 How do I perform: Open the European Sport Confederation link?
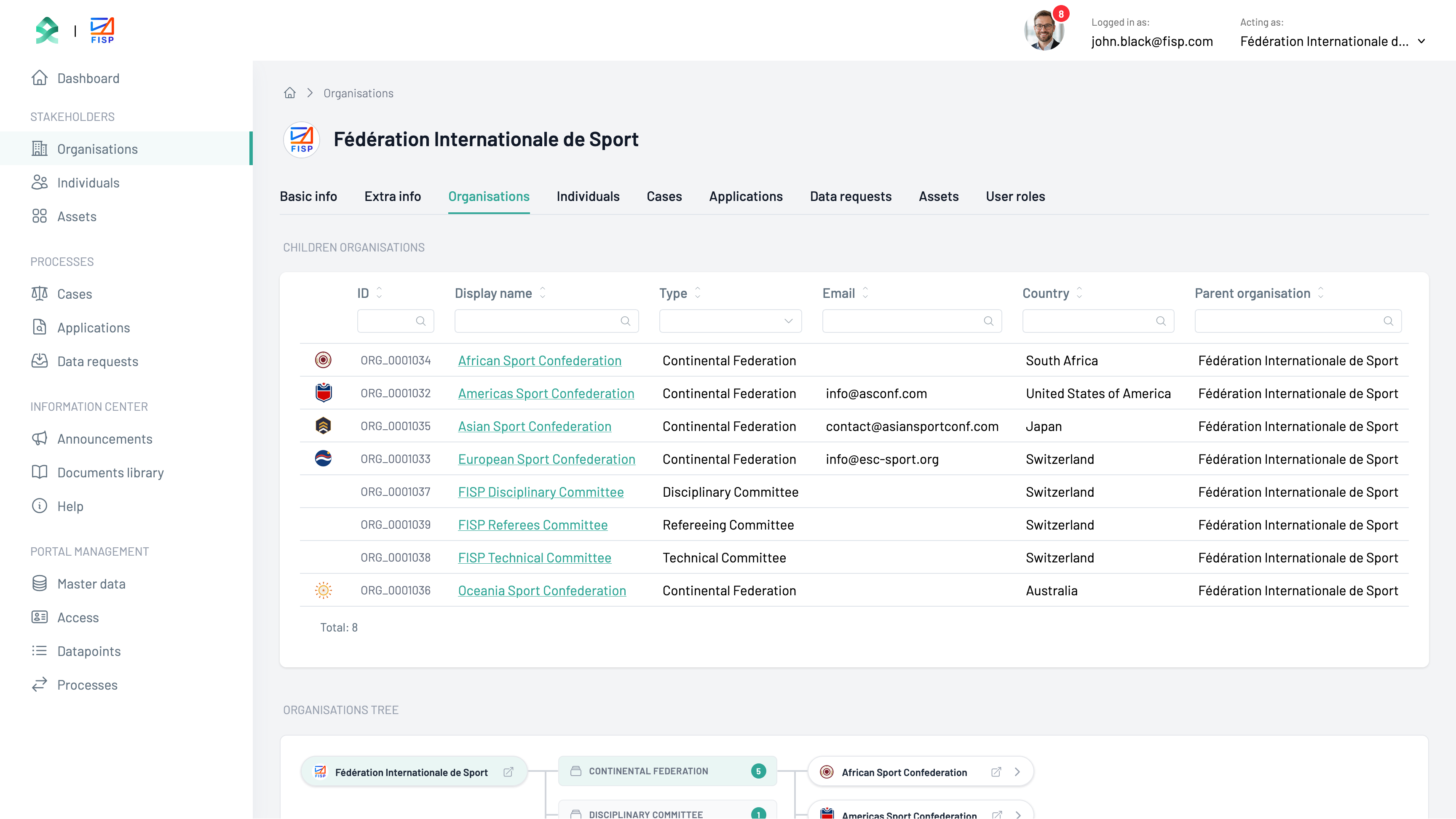coord(546,459)
